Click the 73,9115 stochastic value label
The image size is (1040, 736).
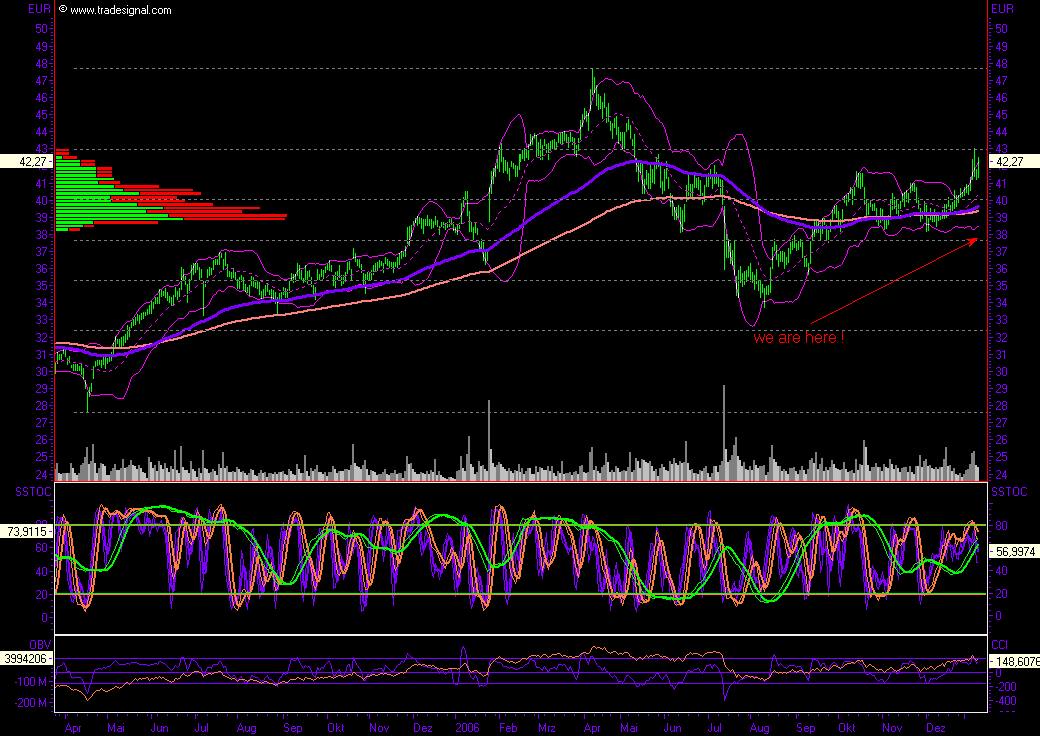[26, 532]
